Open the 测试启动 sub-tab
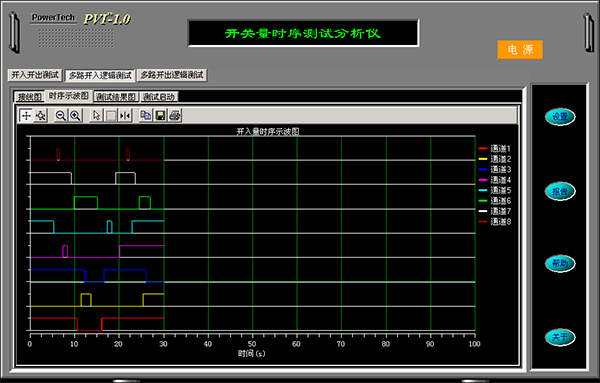600x383 pixels. pyautogui.click(x=159, y=97)
